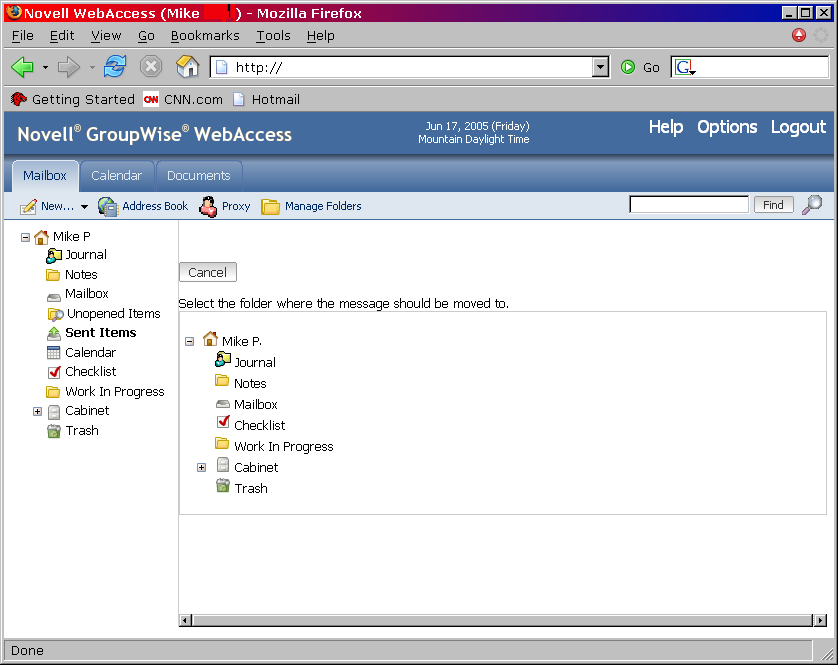Open the Forward button history dropdown
The width and height of the screenshot is (838, 665).
click(x=92, y=67)
